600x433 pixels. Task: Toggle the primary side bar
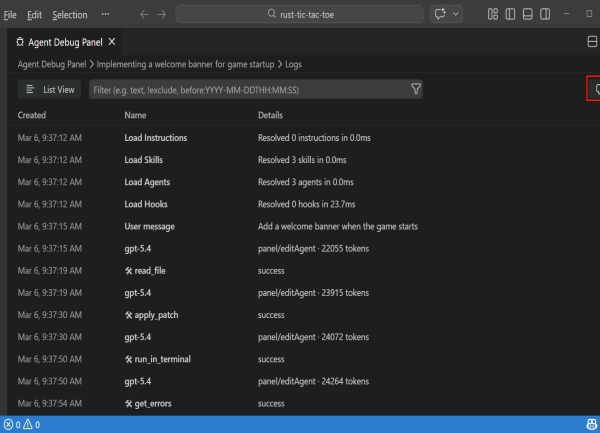tap(510, 15)
